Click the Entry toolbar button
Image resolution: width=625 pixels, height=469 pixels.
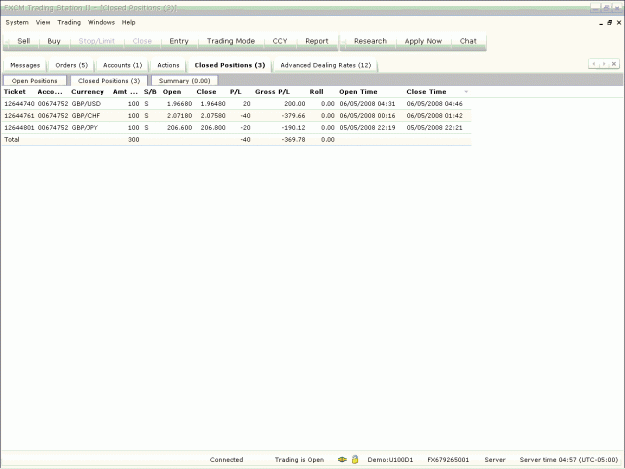(179, 41)
